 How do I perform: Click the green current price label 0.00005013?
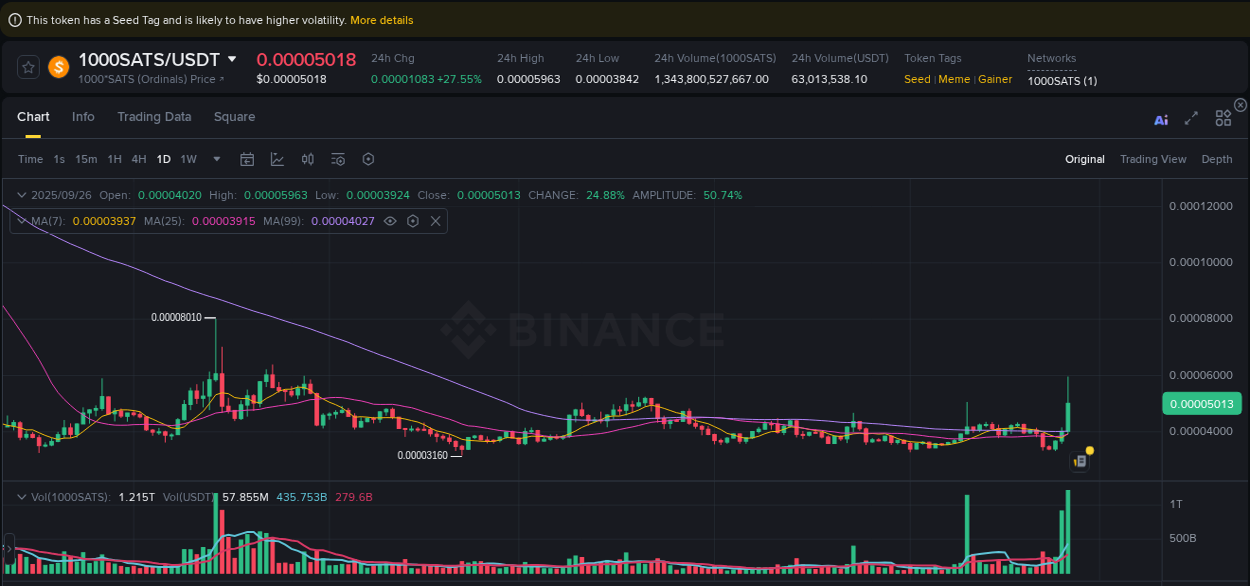click(x=1202, y=403)
